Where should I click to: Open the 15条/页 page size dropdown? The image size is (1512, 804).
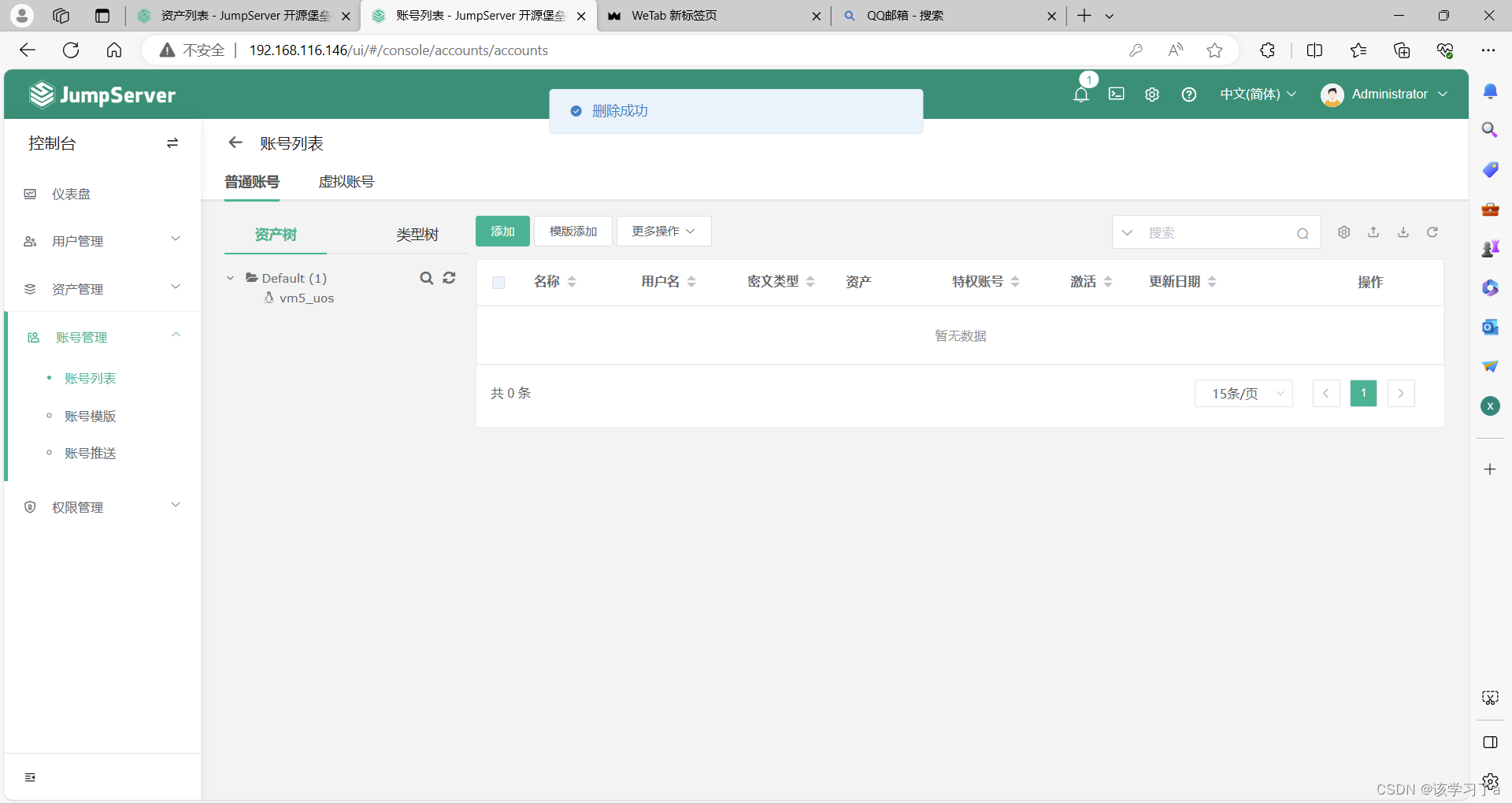(1243, 393)
